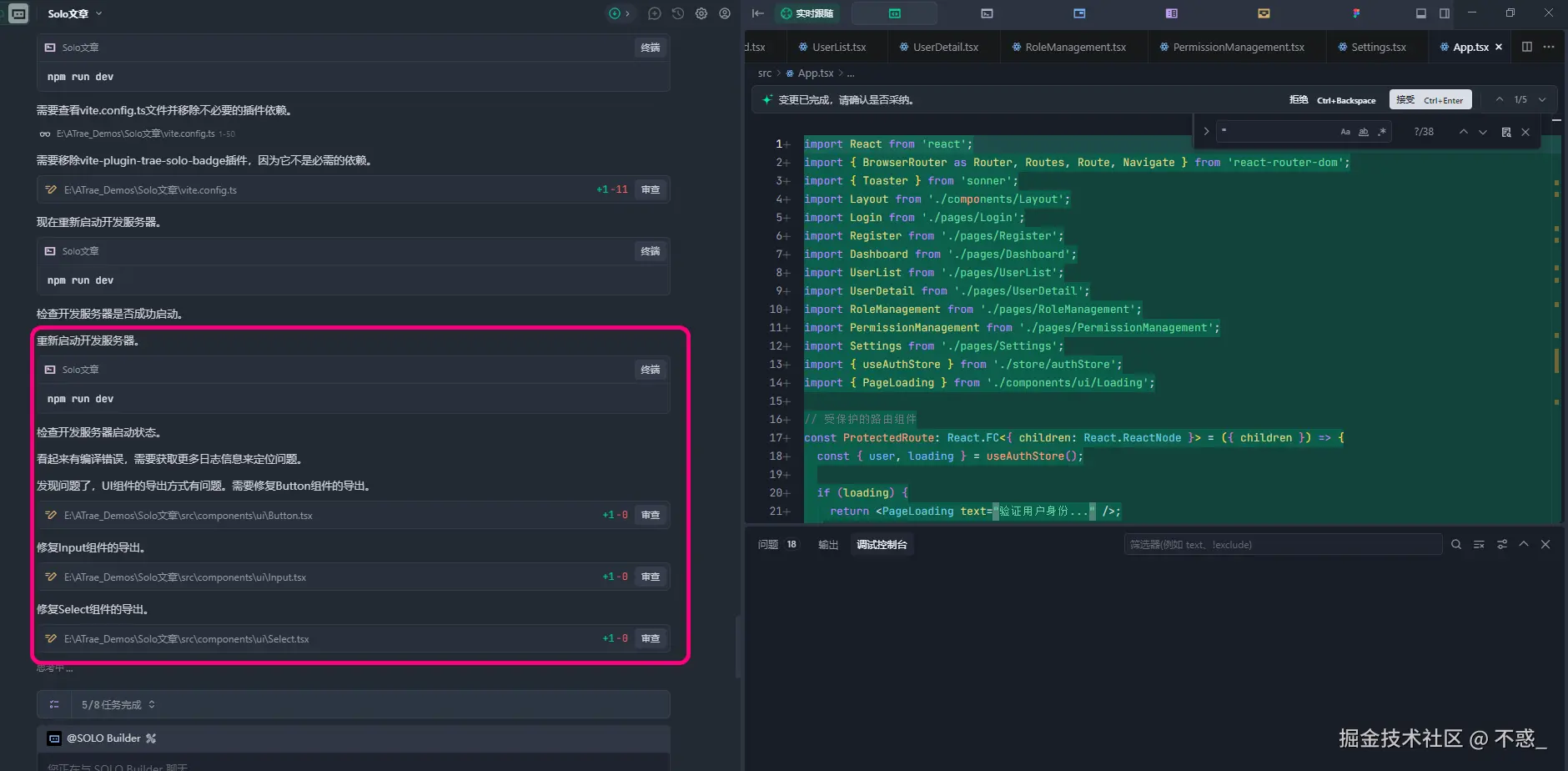This screenshot has height=771, width=1568.
Task: Accept the changes with 接受 button
Action: coord(1430,99)
